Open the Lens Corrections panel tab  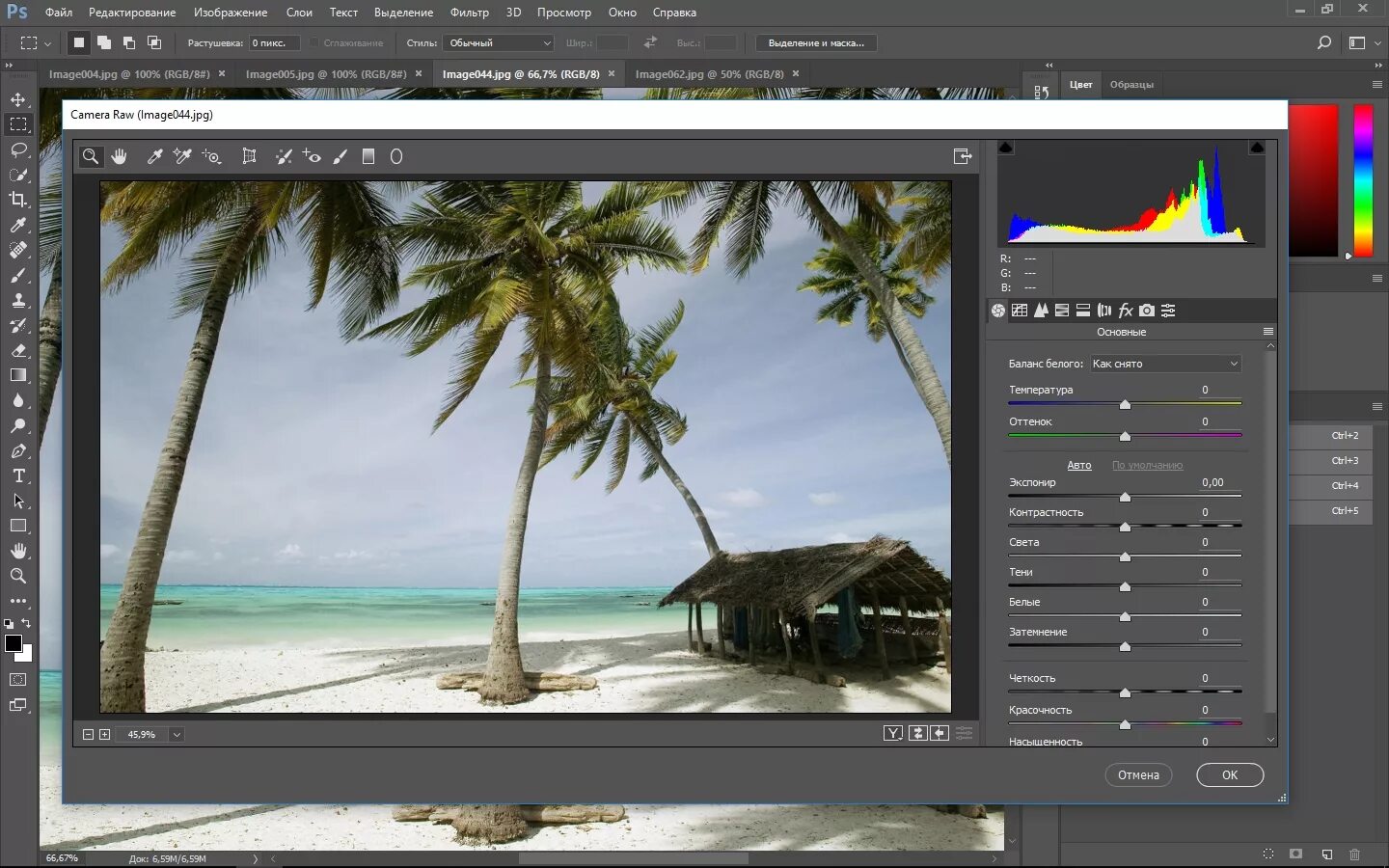coord(1104,311)
